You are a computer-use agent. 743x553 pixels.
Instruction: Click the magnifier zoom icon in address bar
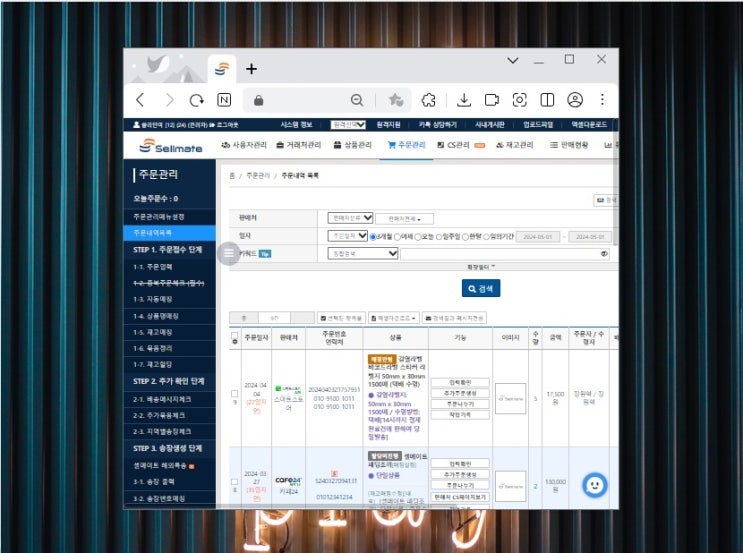click(x=357, y=100)
